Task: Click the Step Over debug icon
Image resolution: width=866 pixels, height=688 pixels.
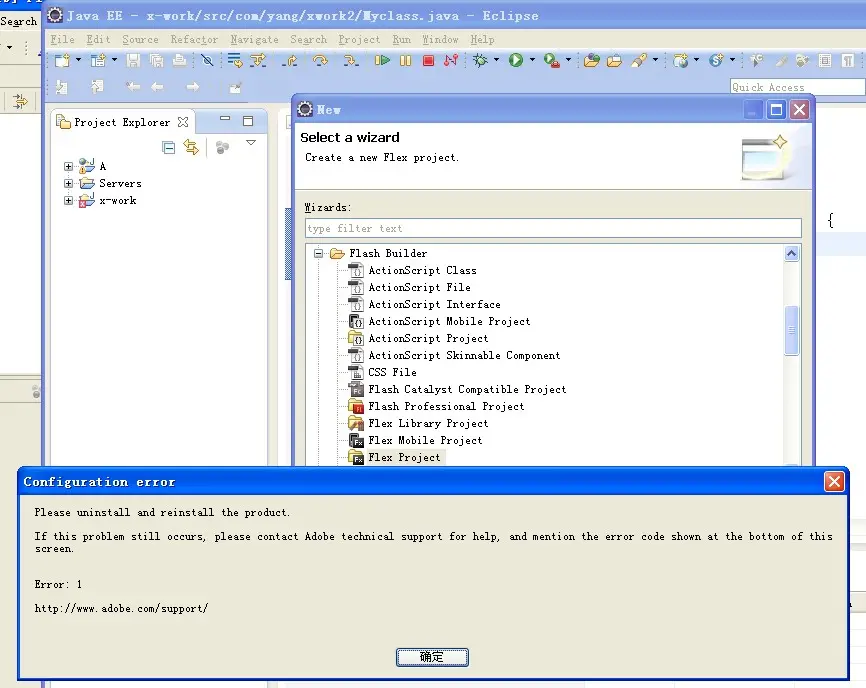Action: pyautogui.click(x=320, y=60)
